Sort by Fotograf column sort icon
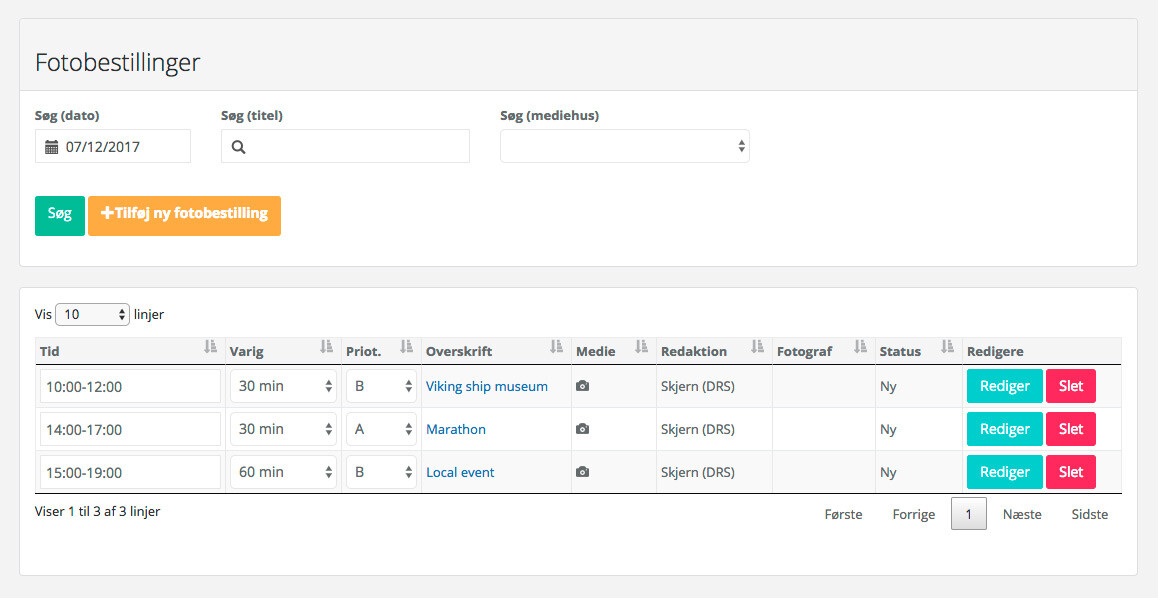This screenshot has width=1158, height=598. [860, 347]
